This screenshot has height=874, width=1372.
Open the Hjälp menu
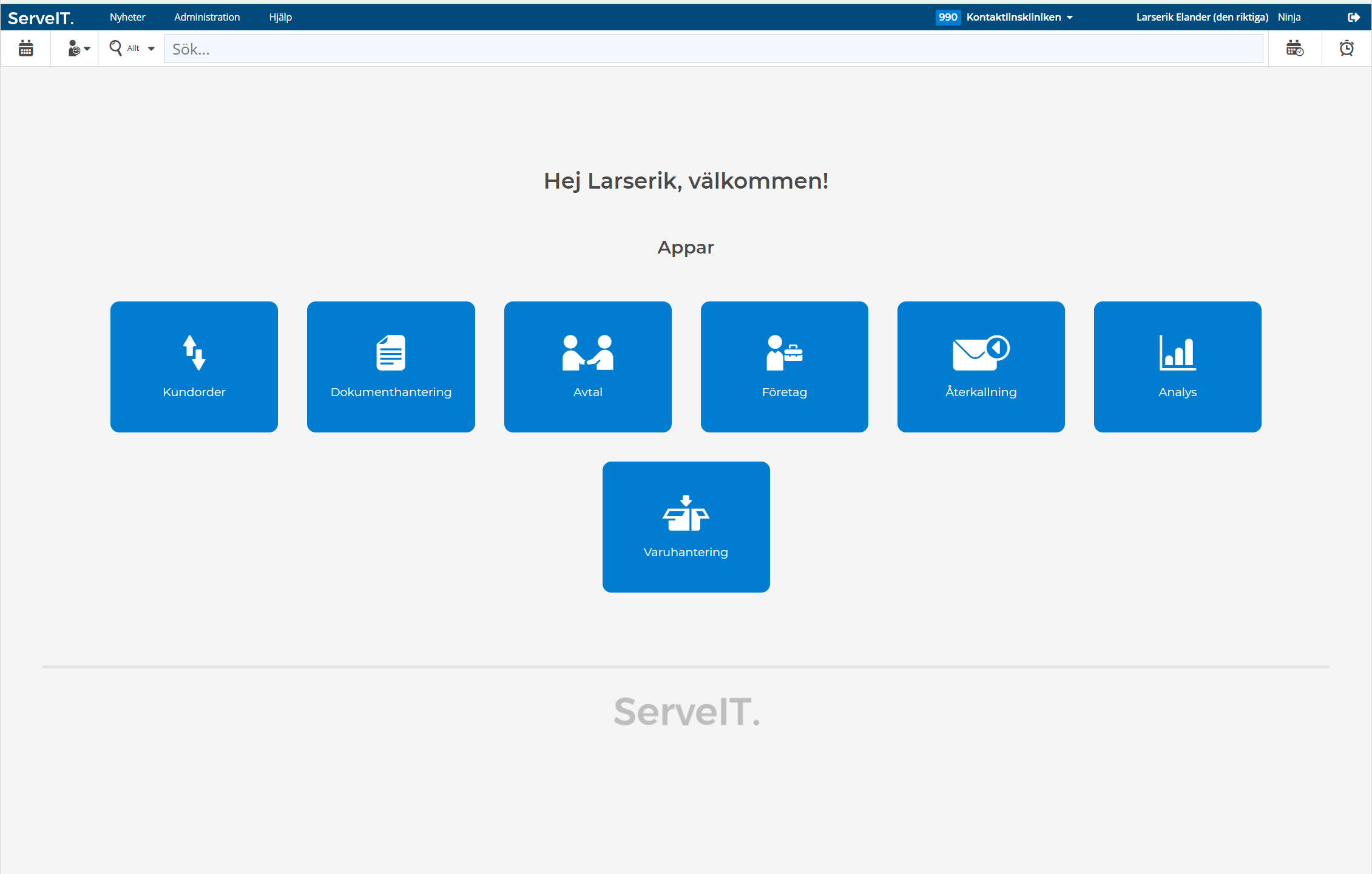[280, 17]
